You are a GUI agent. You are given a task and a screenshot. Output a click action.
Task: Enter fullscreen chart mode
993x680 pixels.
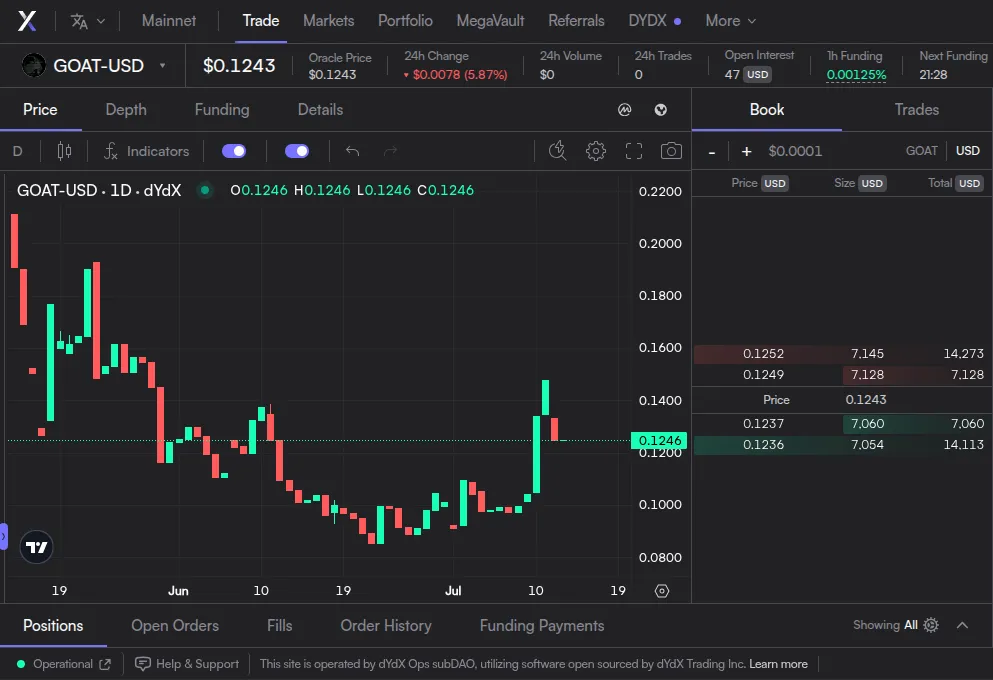point(634,151)
